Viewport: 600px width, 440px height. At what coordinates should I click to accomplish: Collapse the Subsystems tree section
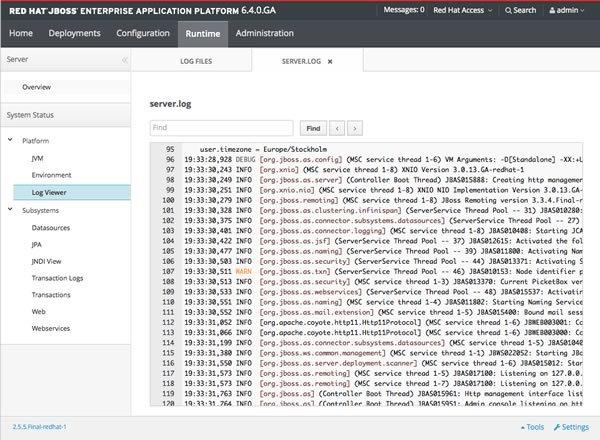[11, 210]
